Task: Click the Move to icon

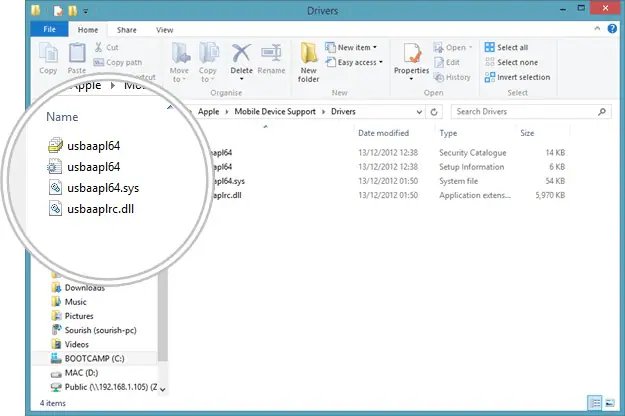Action: 180,53
